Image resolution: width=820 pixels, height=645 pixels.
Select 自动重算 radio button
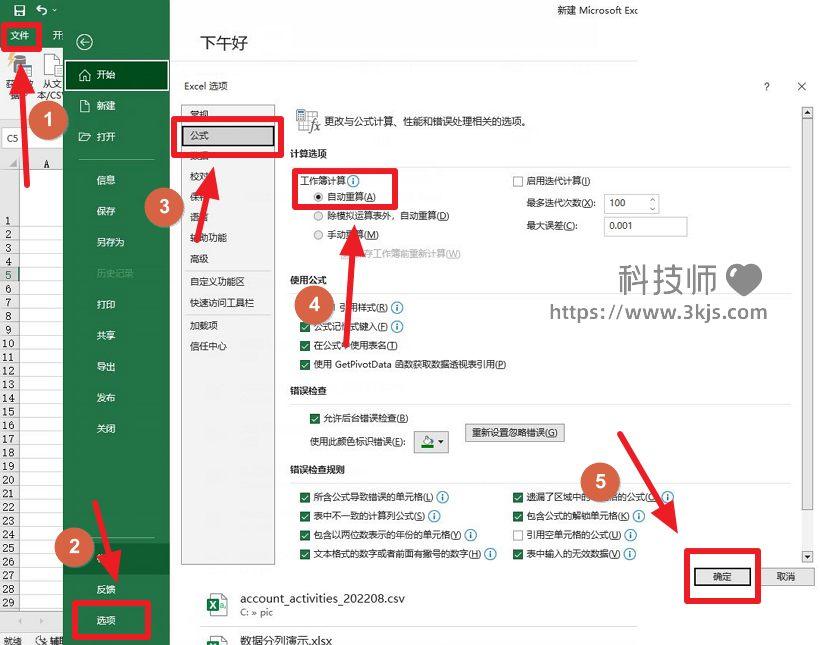pos(318,197)
